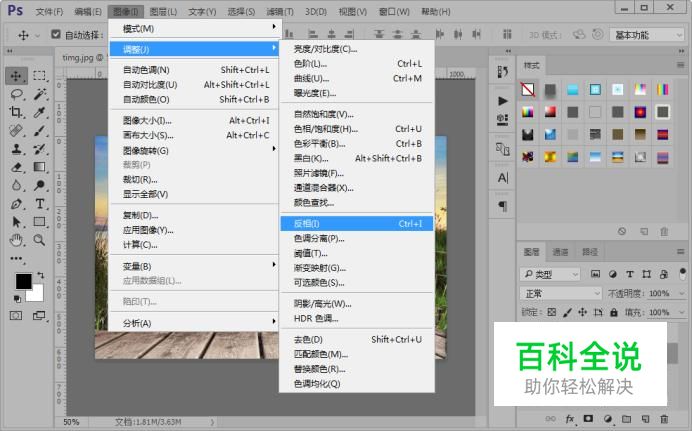
Task: Click the 50% zoom level field
Action: pos(71,422)
